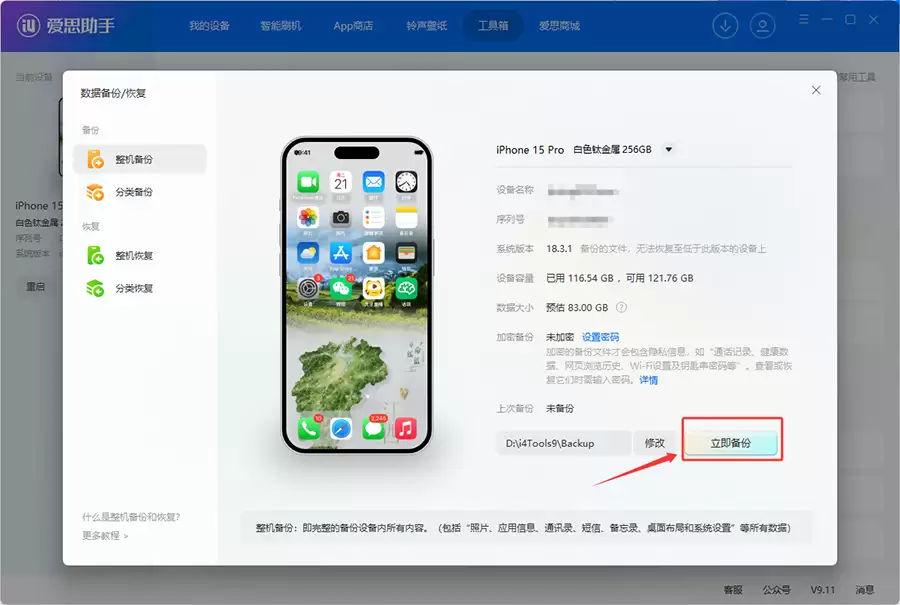The width and height of the screenshot is (900, 605).
Task: Click the V9.11 version label
Action: [823, 590]
